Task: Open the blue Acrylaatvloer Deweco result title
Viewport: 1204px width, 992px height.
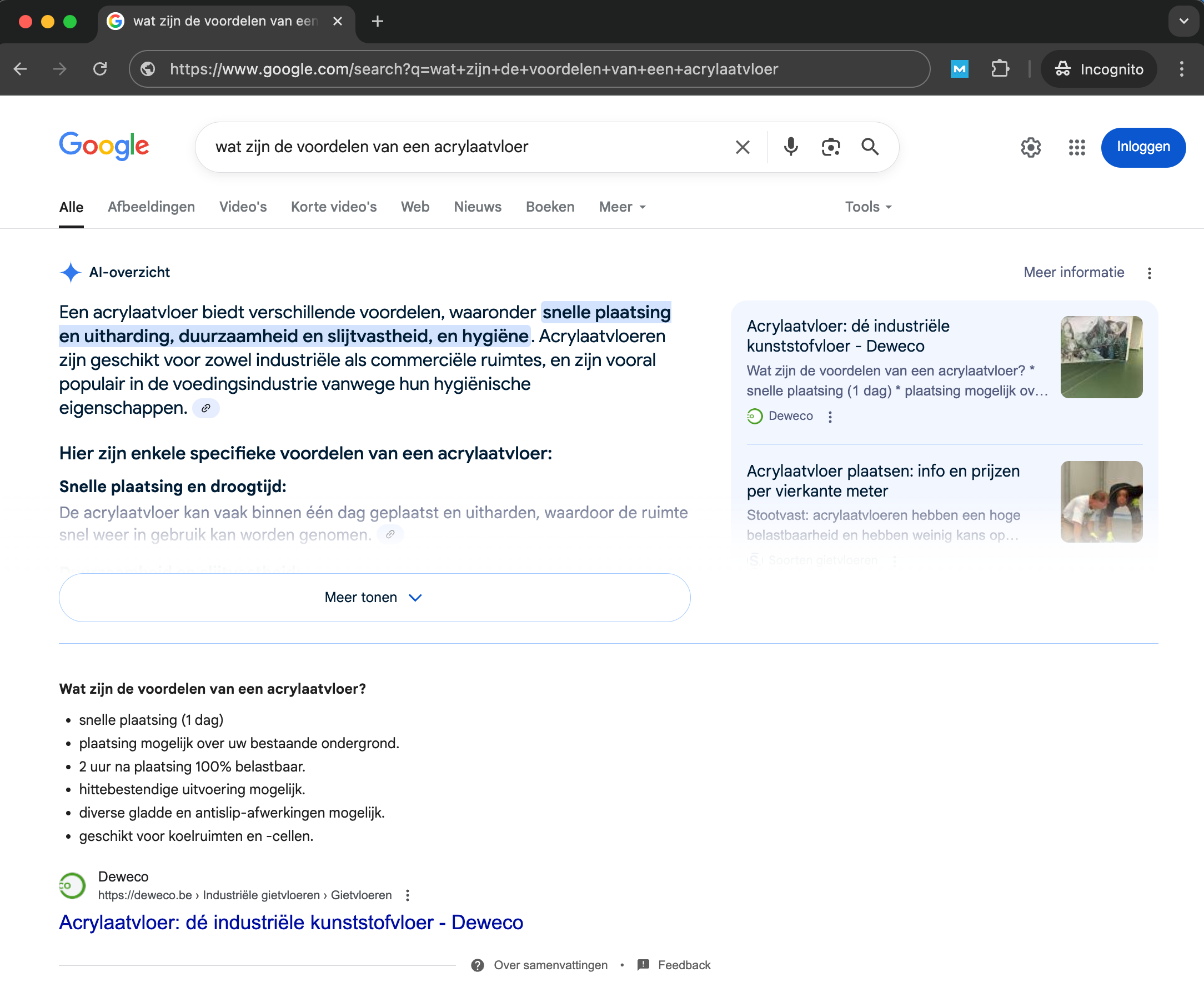Action: [291, 922]
